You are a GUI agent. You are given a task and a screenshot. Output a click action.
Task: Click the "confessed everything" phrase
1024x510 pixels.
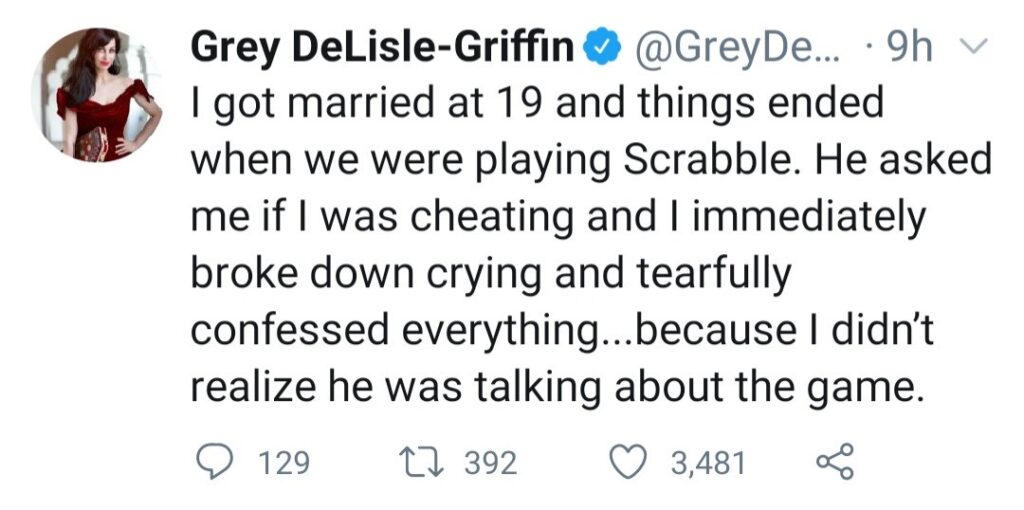click(391, 331)
